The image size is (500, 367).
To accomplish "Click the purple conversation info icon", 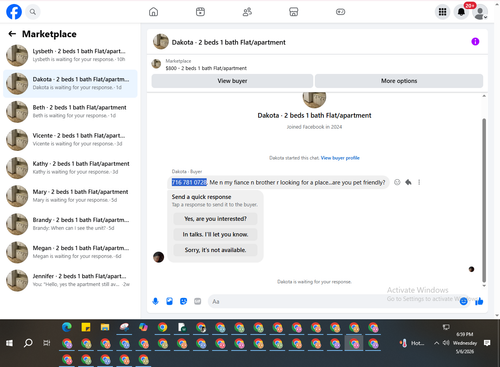I will 475,42.
